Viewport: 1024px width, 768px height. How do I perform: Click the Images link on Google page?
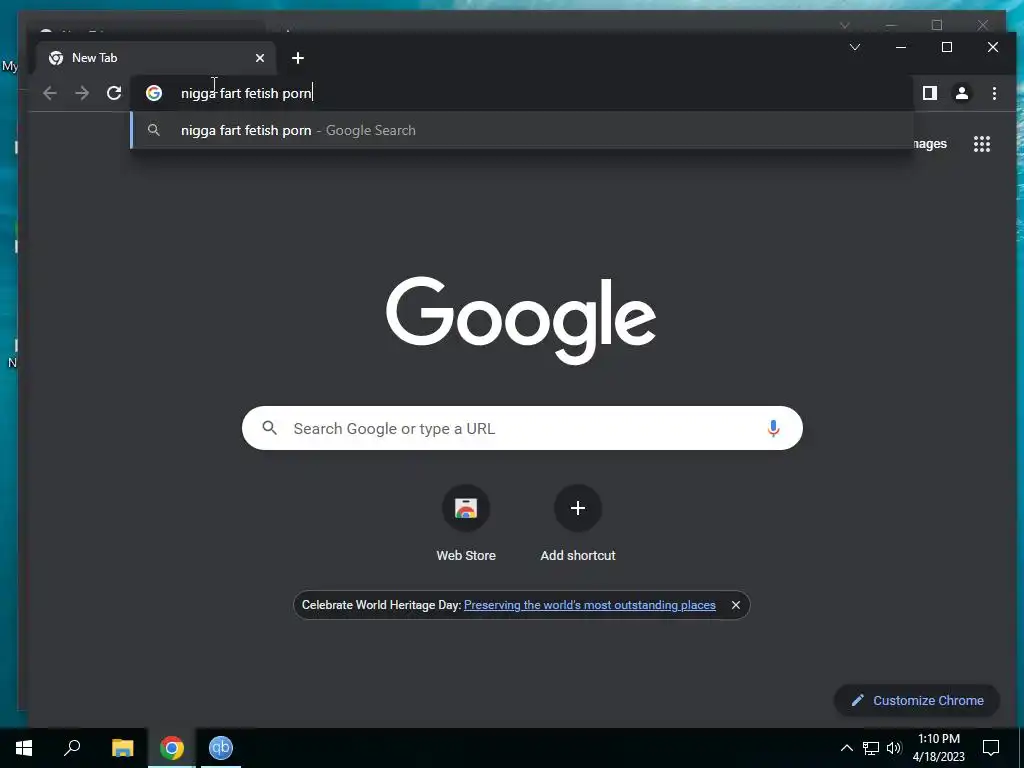(930, 144)
